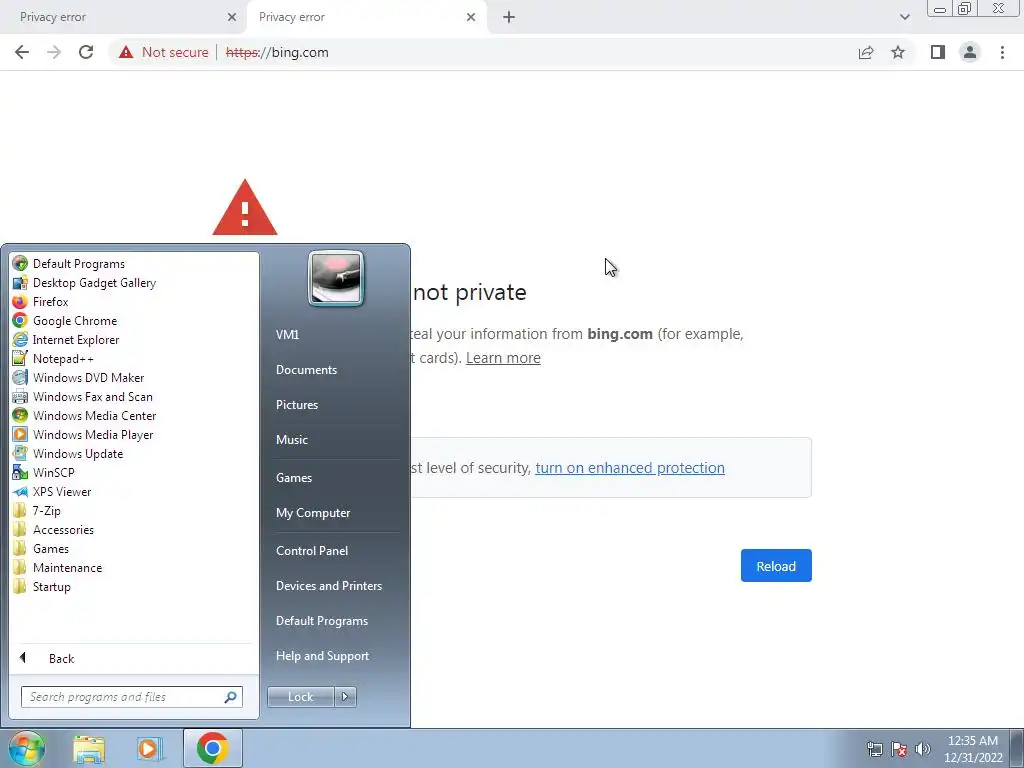Viewport: 1024px width, 768px height.
Task: Open the VM1 user folder
Action: pos(335,334)
